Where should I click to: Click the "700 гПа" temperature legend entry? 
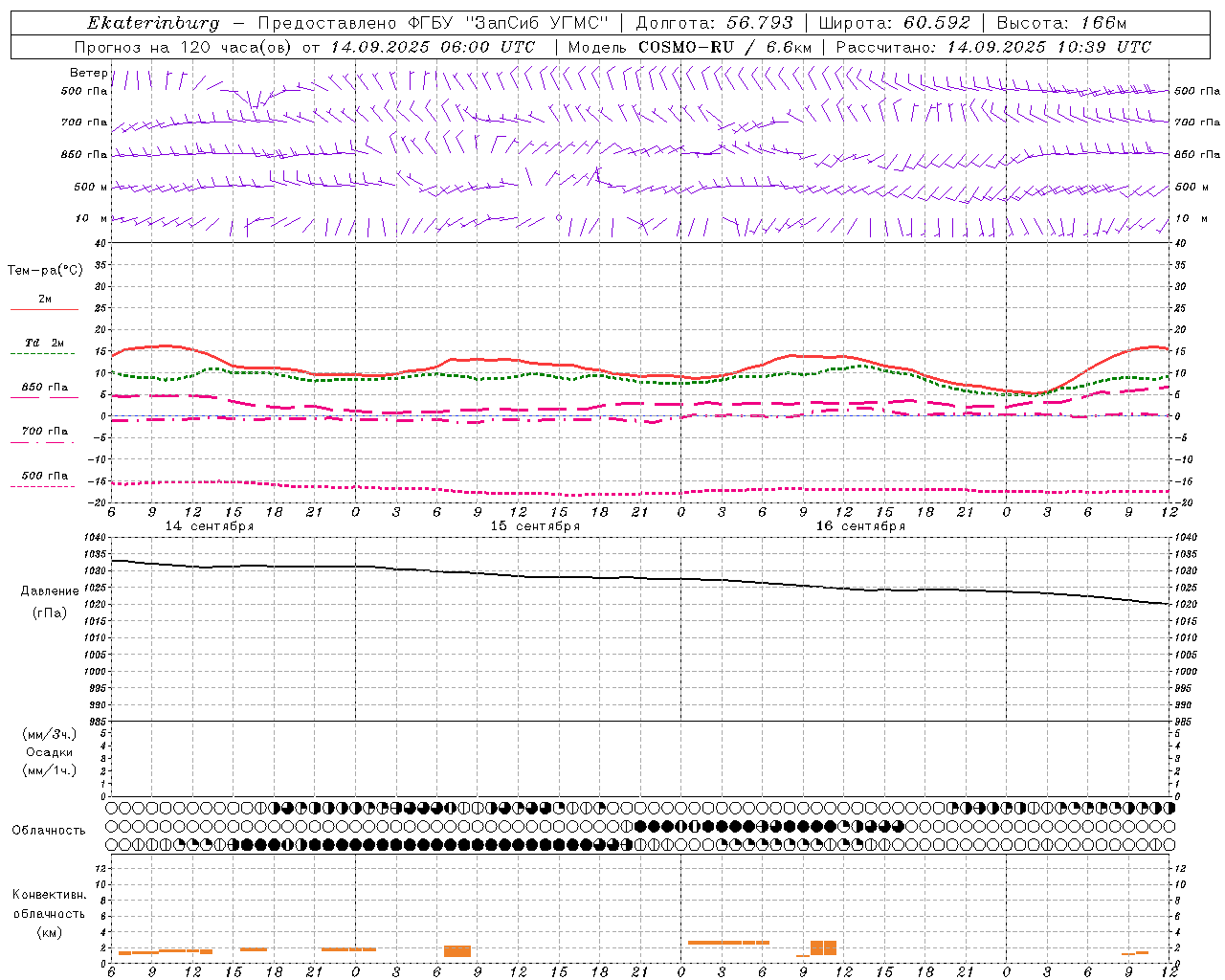(45, 432)
